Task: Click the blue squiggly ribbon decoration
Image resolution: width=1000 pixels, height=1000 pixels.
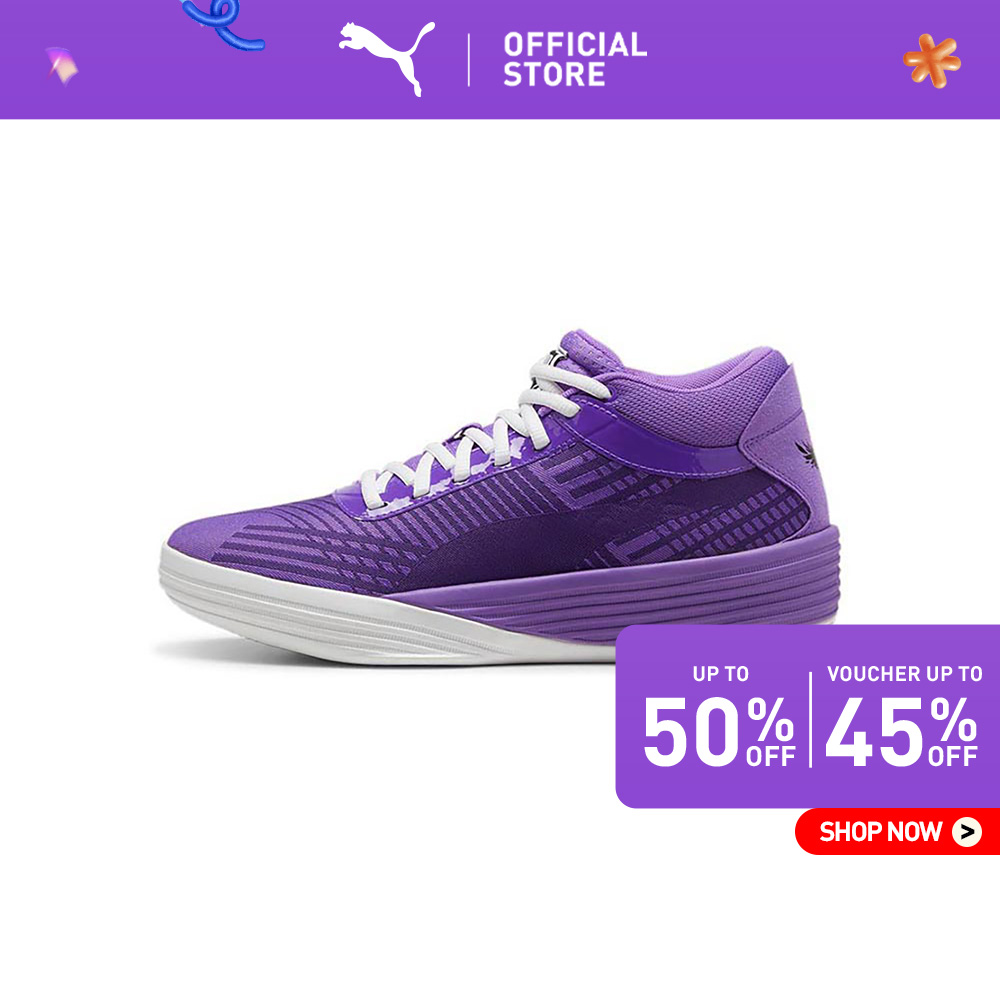Action: (223, 24)
